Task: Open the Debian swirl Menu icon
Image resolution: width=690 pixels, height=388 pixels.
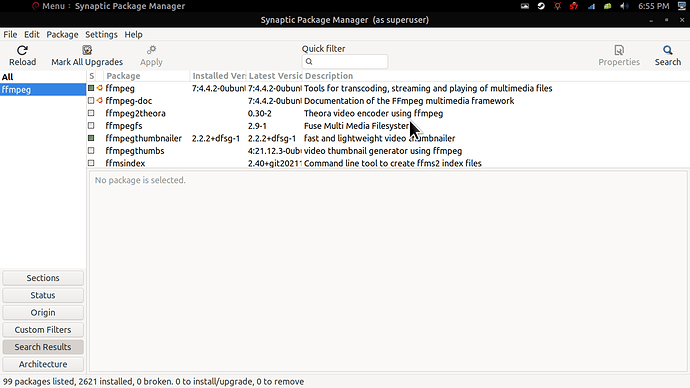Action: tap(35, 6)
